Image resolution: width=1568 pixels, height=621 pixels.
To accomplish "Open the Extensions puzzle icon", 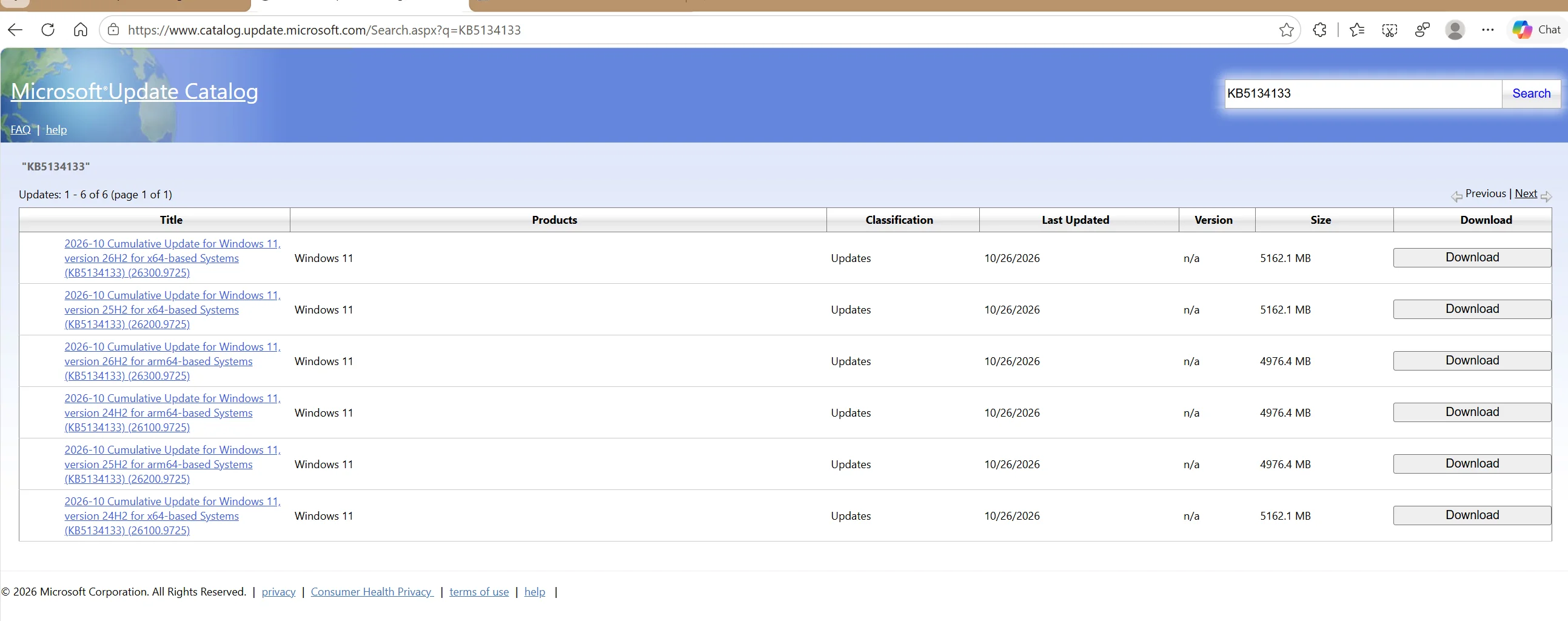I will (x=1319, y=30).
